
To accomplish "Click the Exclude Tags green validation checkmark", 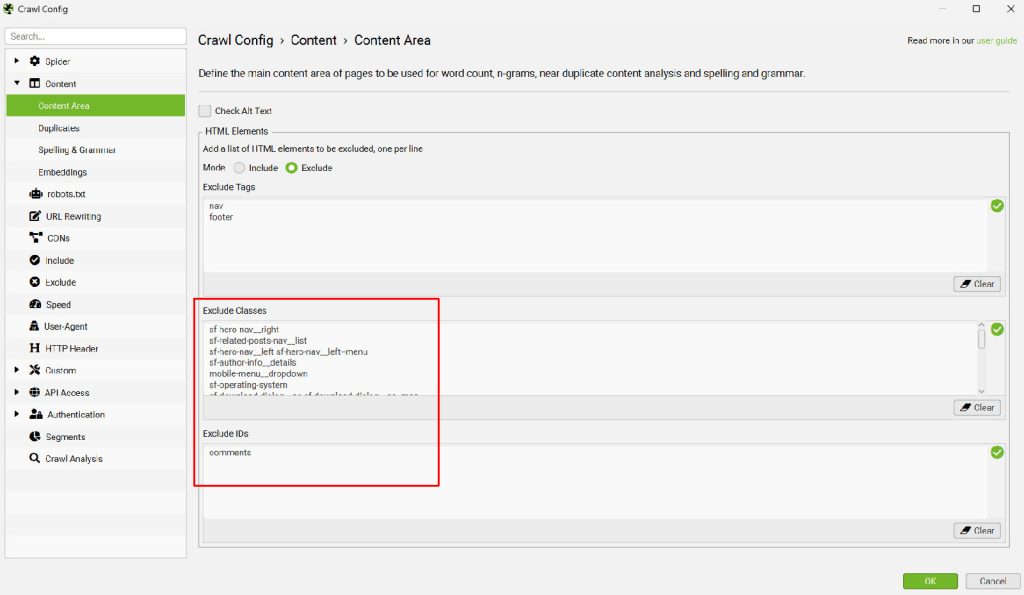I will coord(997,206).
